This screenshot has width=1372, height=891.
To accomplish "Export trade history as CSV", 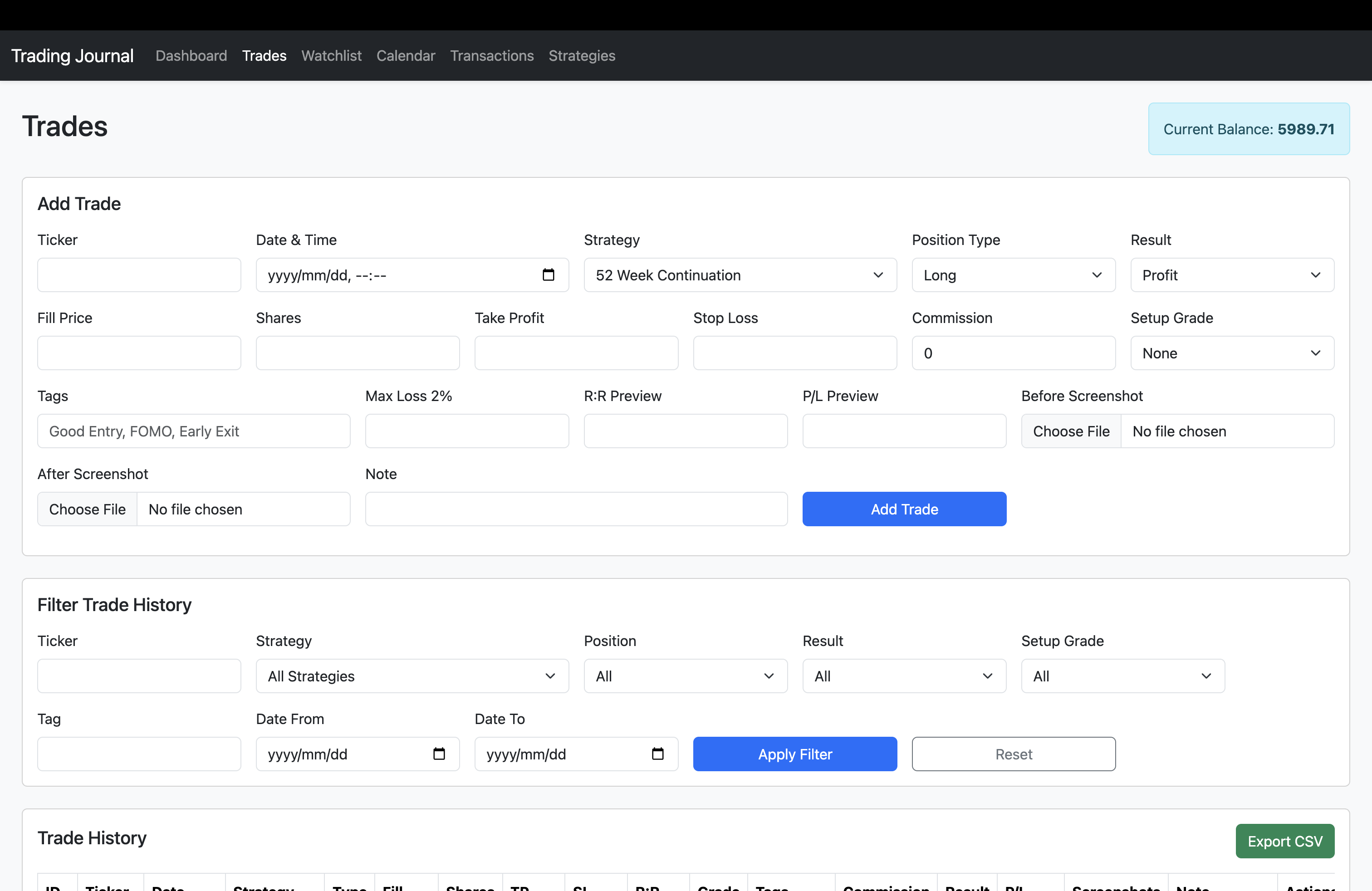I will coord(1285,841).
